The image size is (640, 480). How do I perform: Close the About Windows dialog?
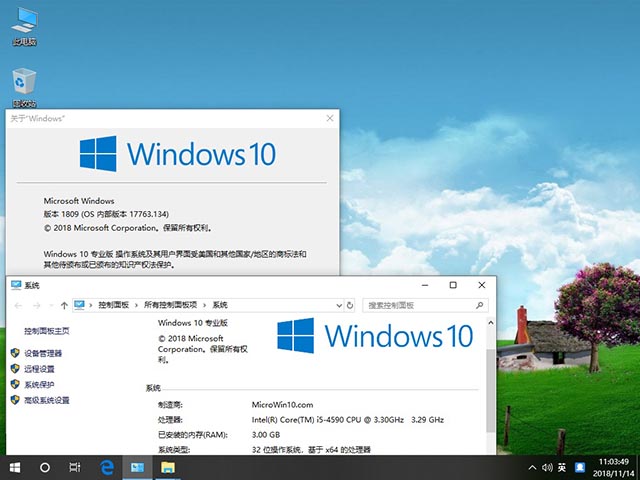[x=330, y=118]
